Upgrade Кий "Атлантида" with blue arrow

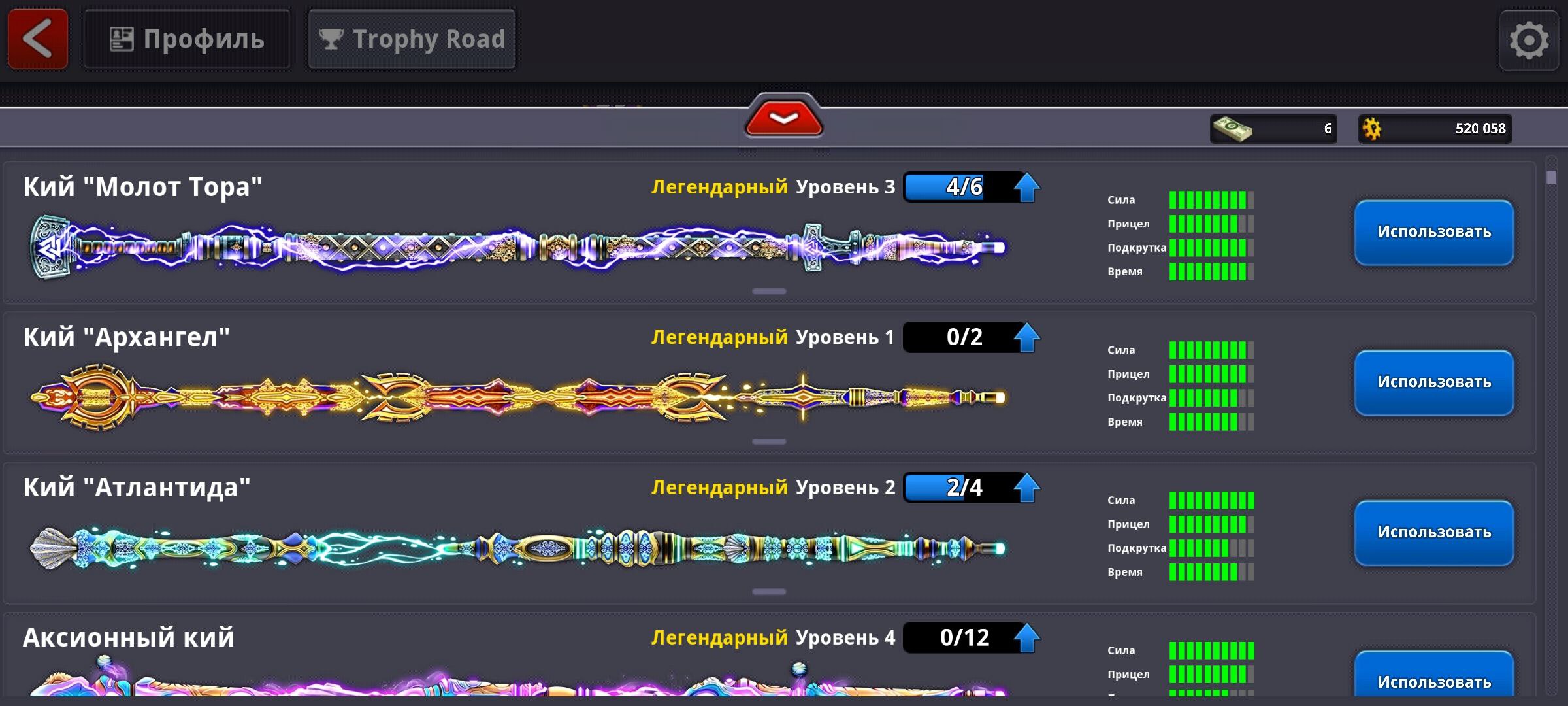[1027, 488]
